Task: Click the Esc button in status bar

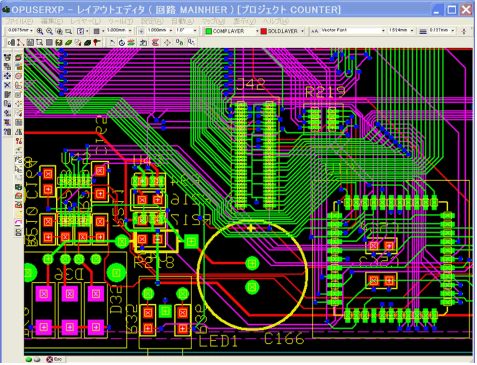Action: (55, 359)
